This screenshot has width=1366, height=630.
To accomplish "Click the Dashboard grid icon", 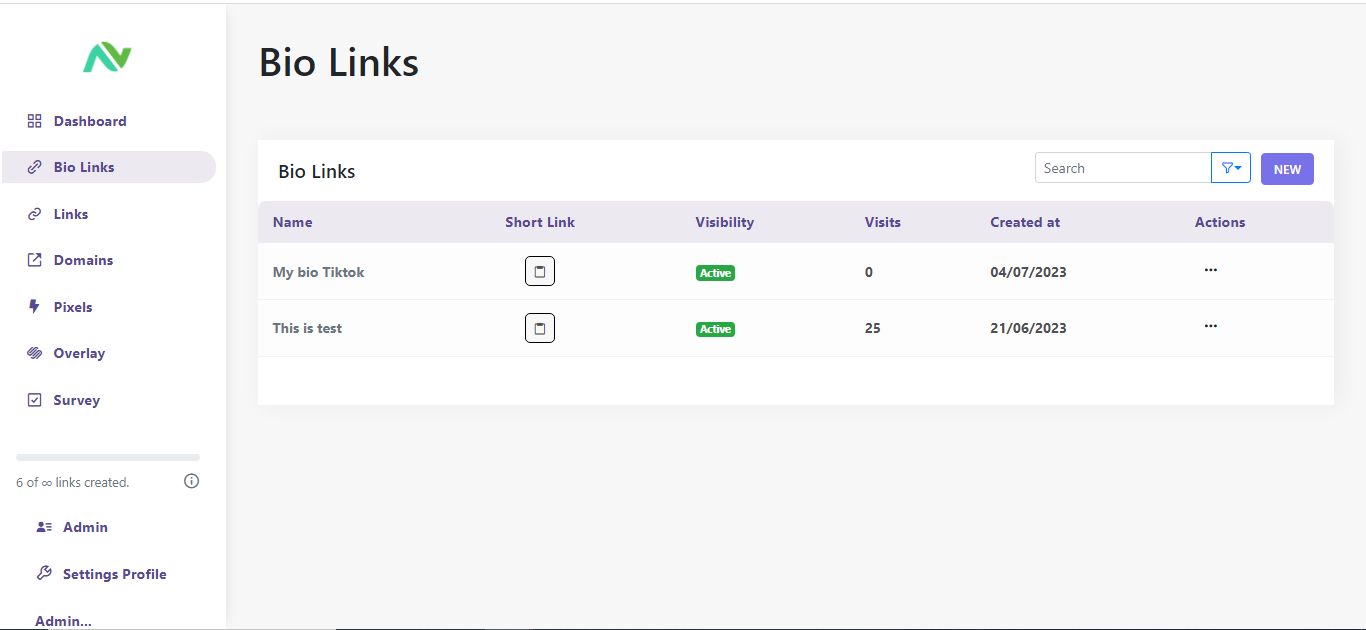I will (34, 121).
